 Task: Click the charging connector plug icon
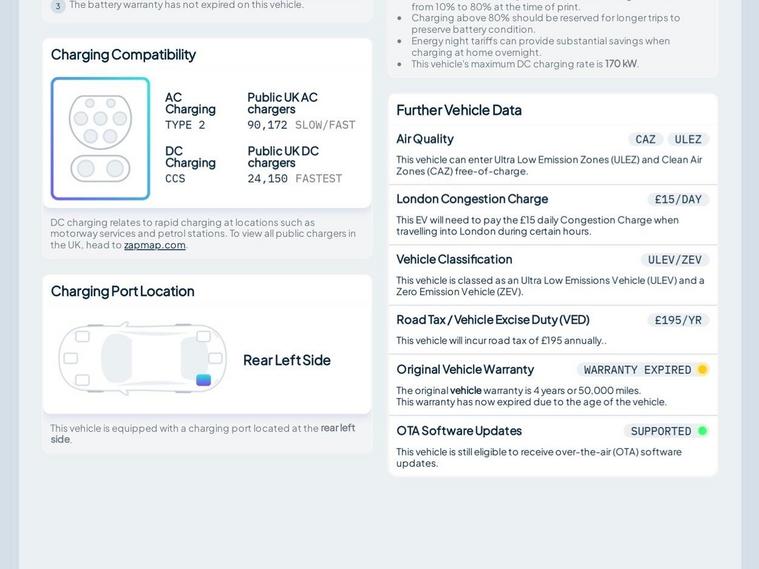click(x=100, y=139)
